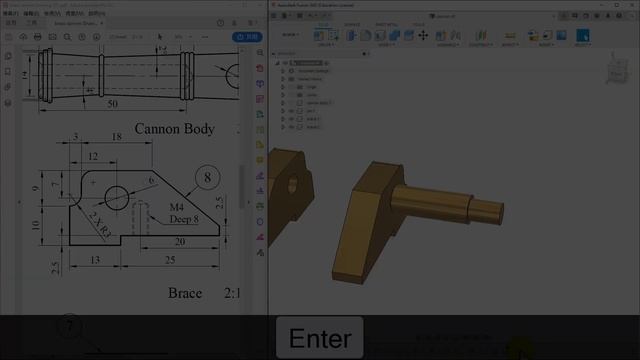Open the Design workspace dropdown

pos(291,35)
